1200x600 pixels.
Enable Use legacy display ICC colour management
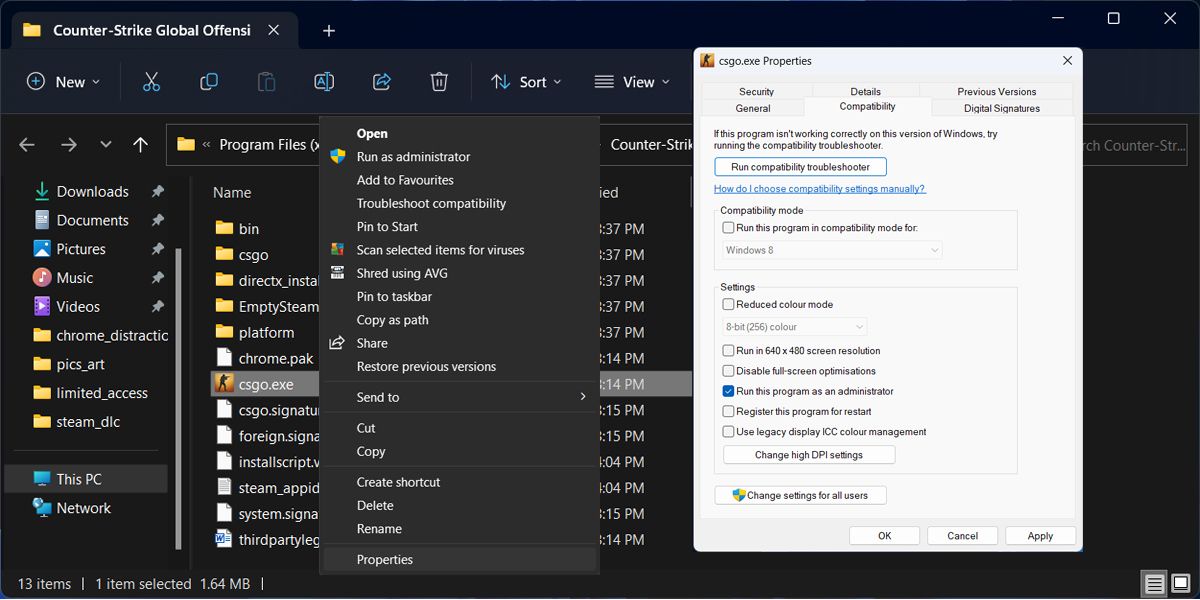(728, 432)
